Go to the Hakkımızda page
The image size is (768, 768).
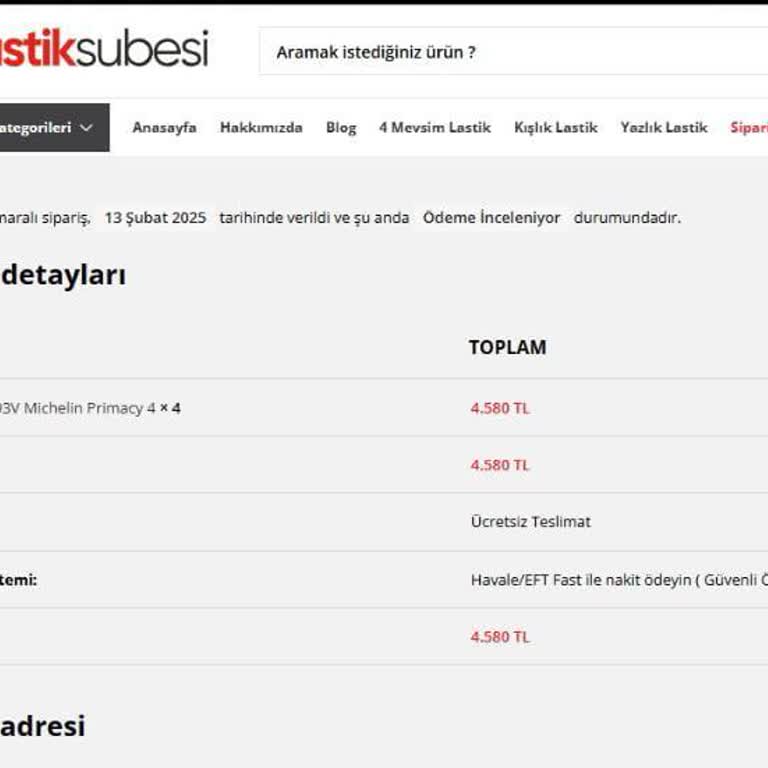(x=261, y=127)
